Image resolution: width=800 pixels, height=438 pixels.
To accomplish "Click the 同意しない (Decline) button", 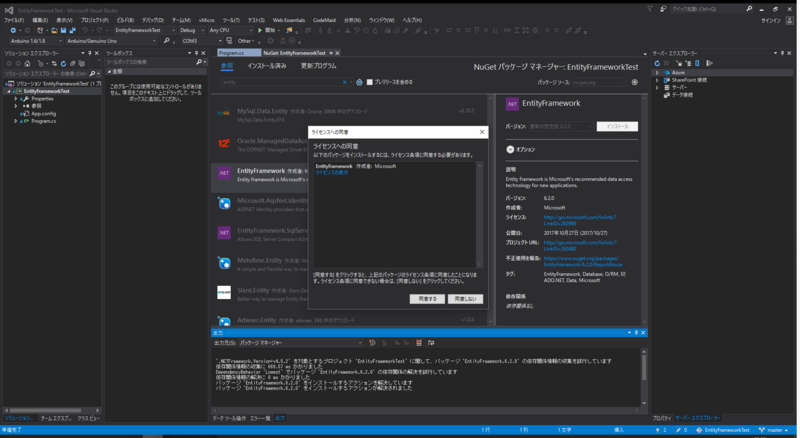I will click(465, 299).
